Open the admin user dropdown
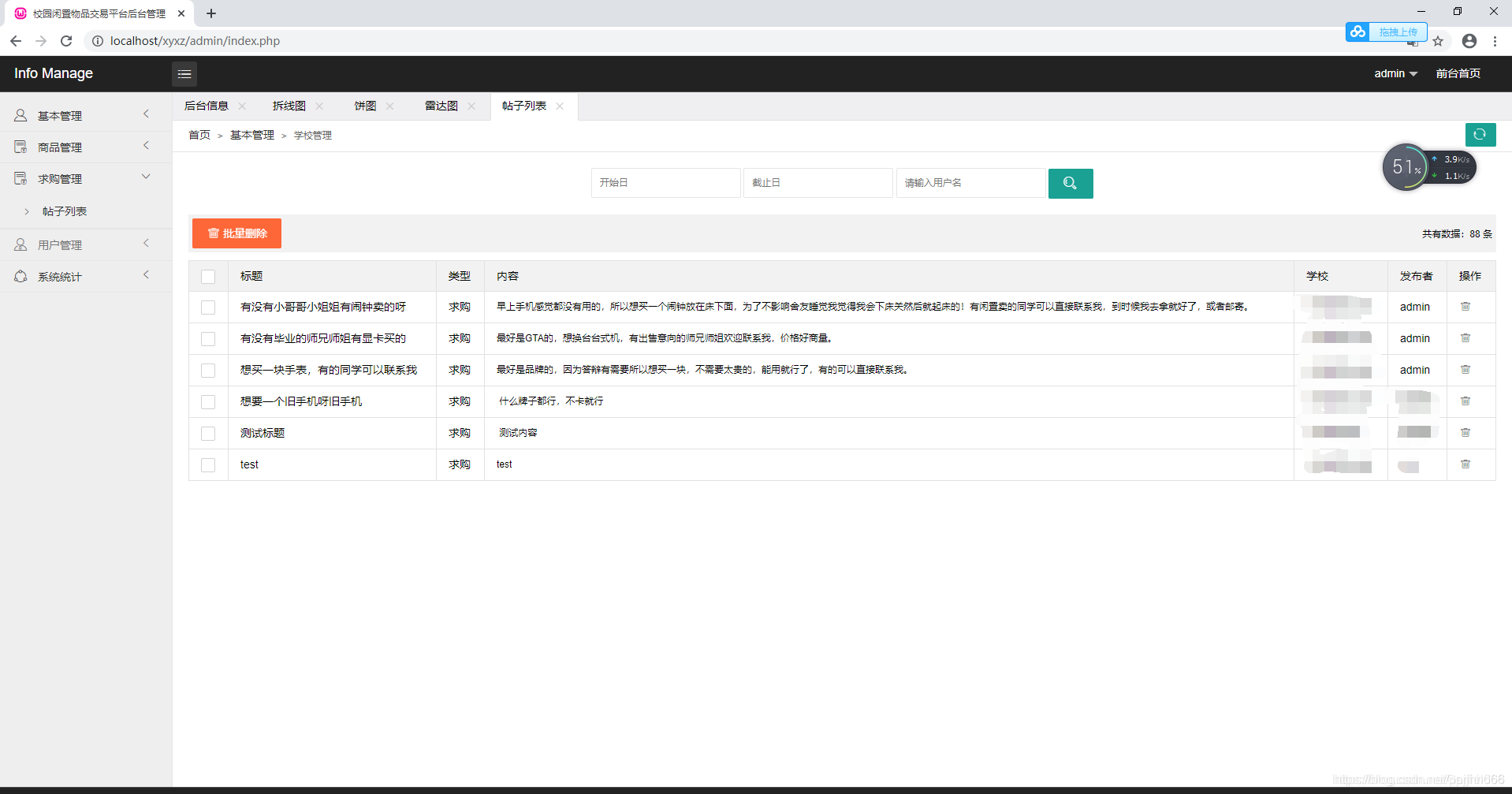 click(1395, 73)
